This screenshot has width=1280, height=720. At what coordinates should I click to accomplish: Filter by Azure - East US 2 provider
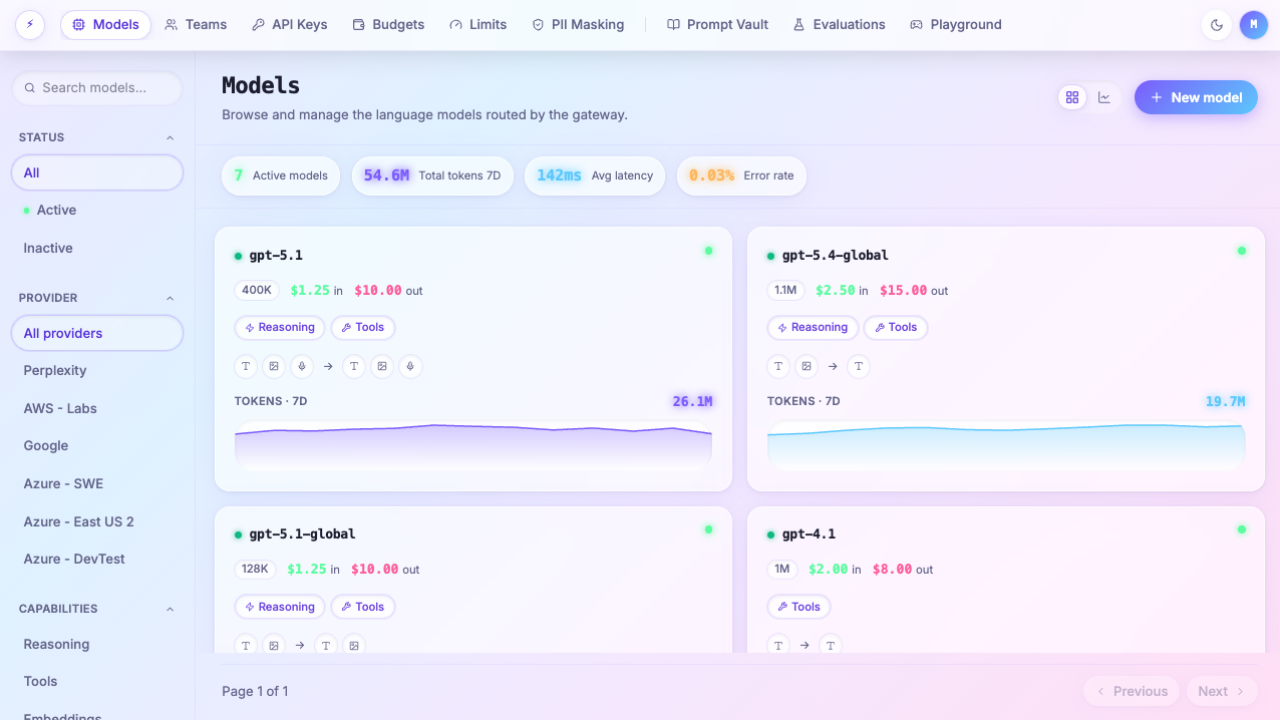97,521
